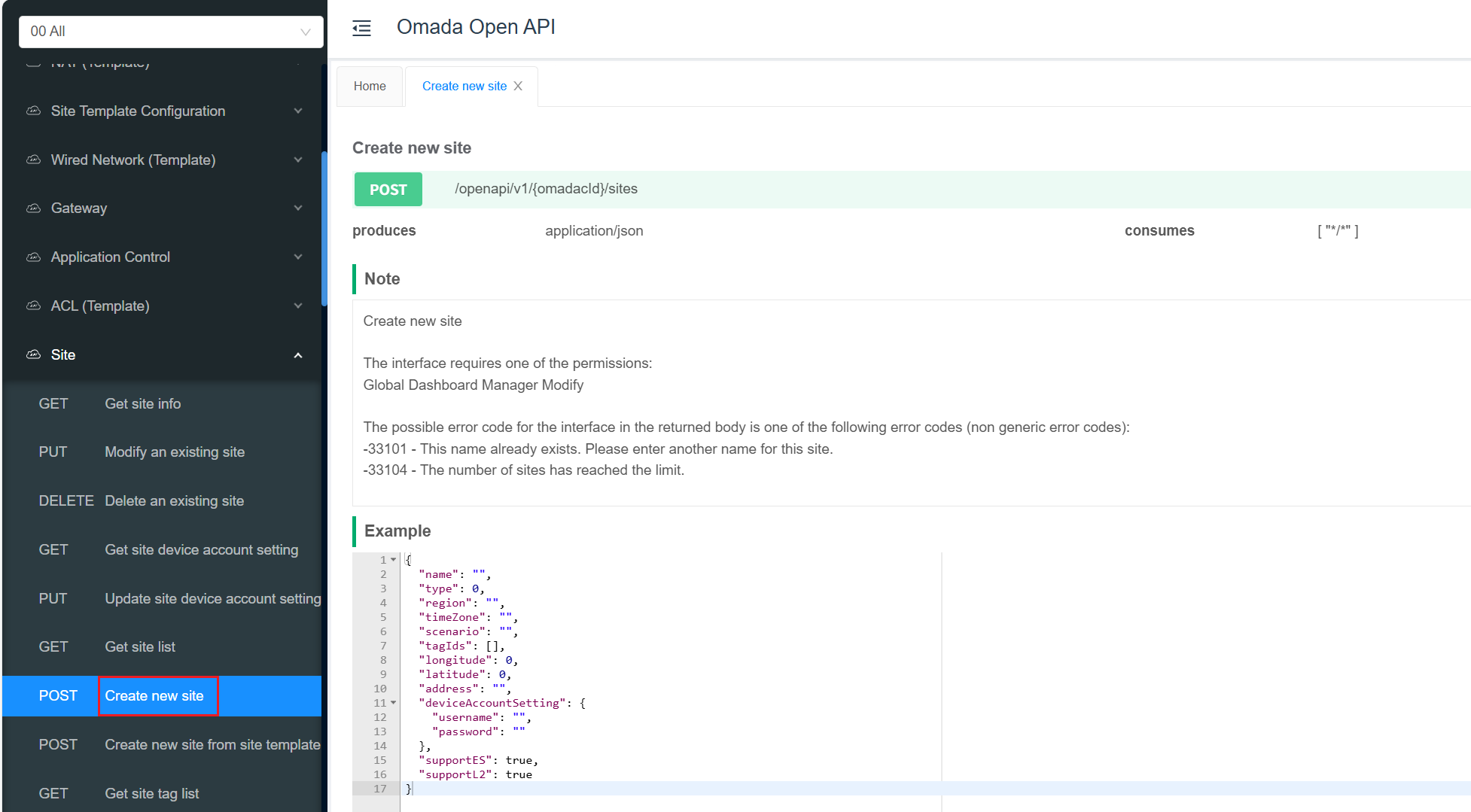This screenshot has width=1471, height=812.
Task: Click the green POST method badge
Action: [388, 189]
